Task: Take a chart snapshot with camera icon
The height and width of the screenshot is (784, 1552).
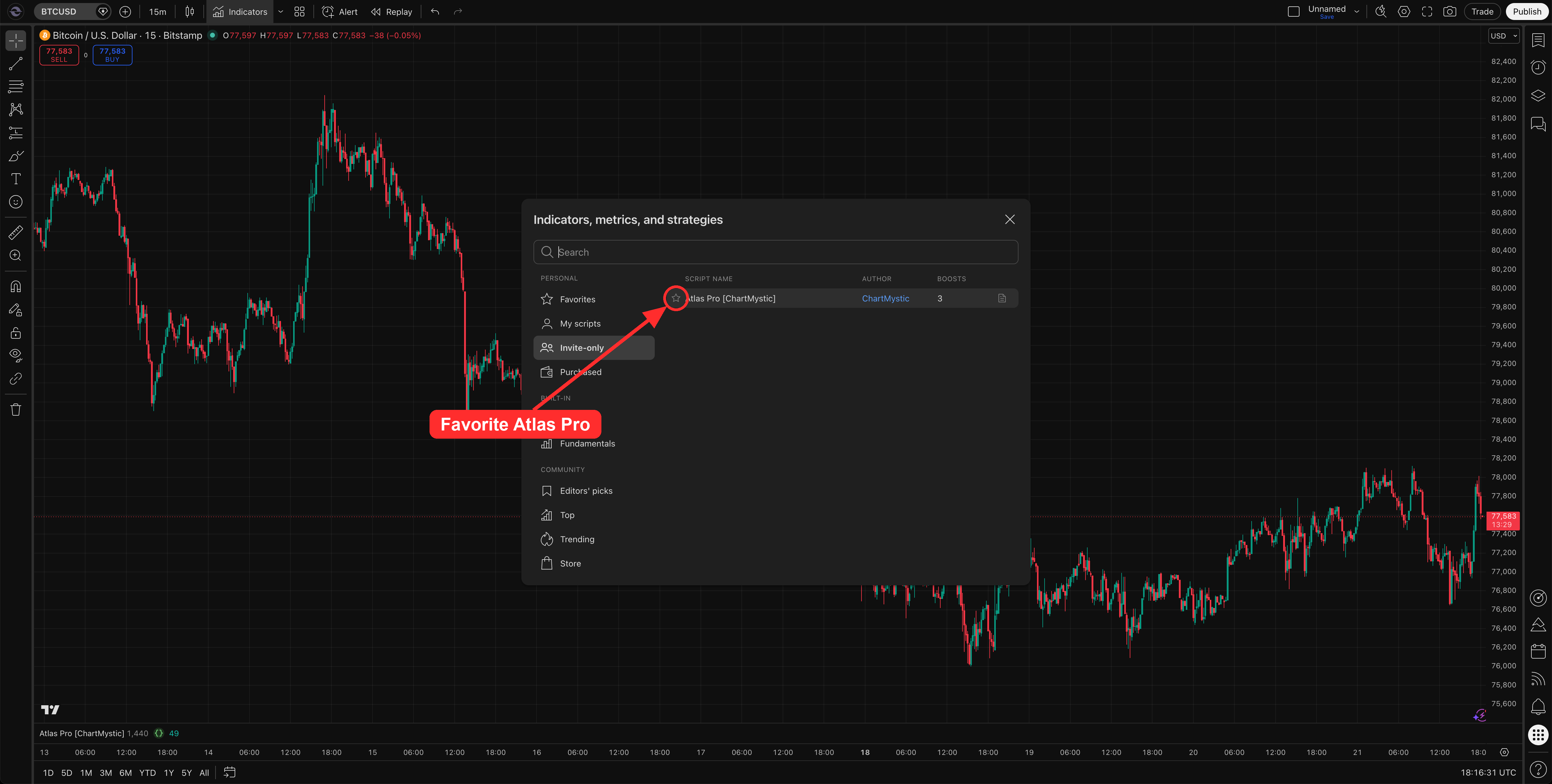Action: tap(1450, 12)
